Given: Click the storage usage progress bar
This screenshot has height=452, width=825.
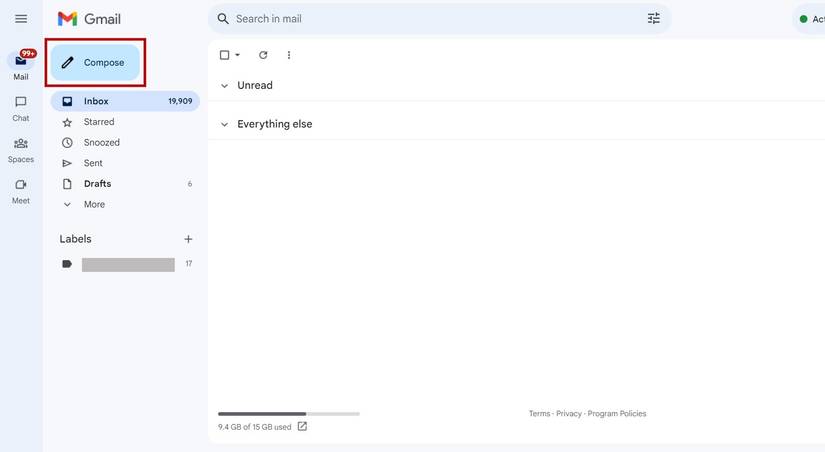Looking at the screenshot, I should click(x=288, y=413).
